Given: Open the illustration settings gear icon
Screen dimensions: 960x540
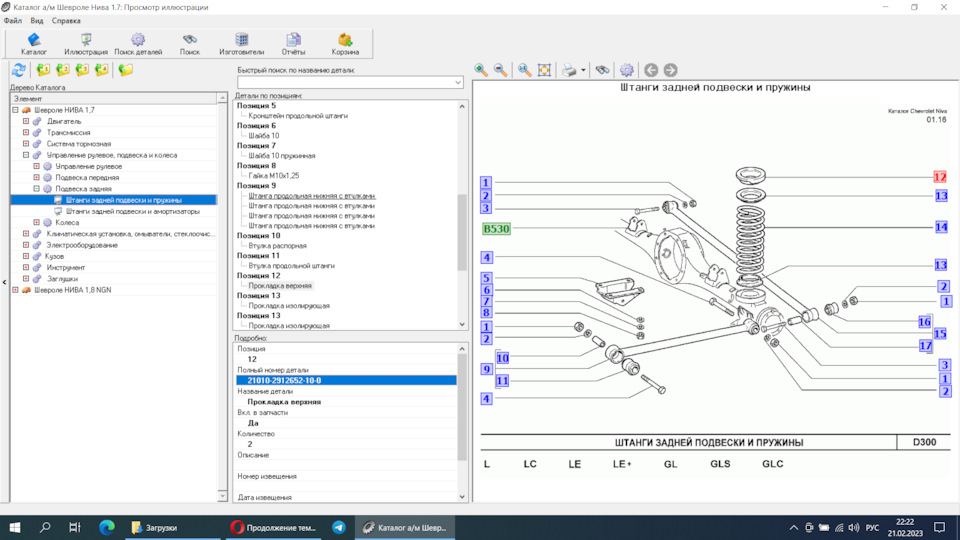Looking at the screenshot, I should tap(626, 70).
